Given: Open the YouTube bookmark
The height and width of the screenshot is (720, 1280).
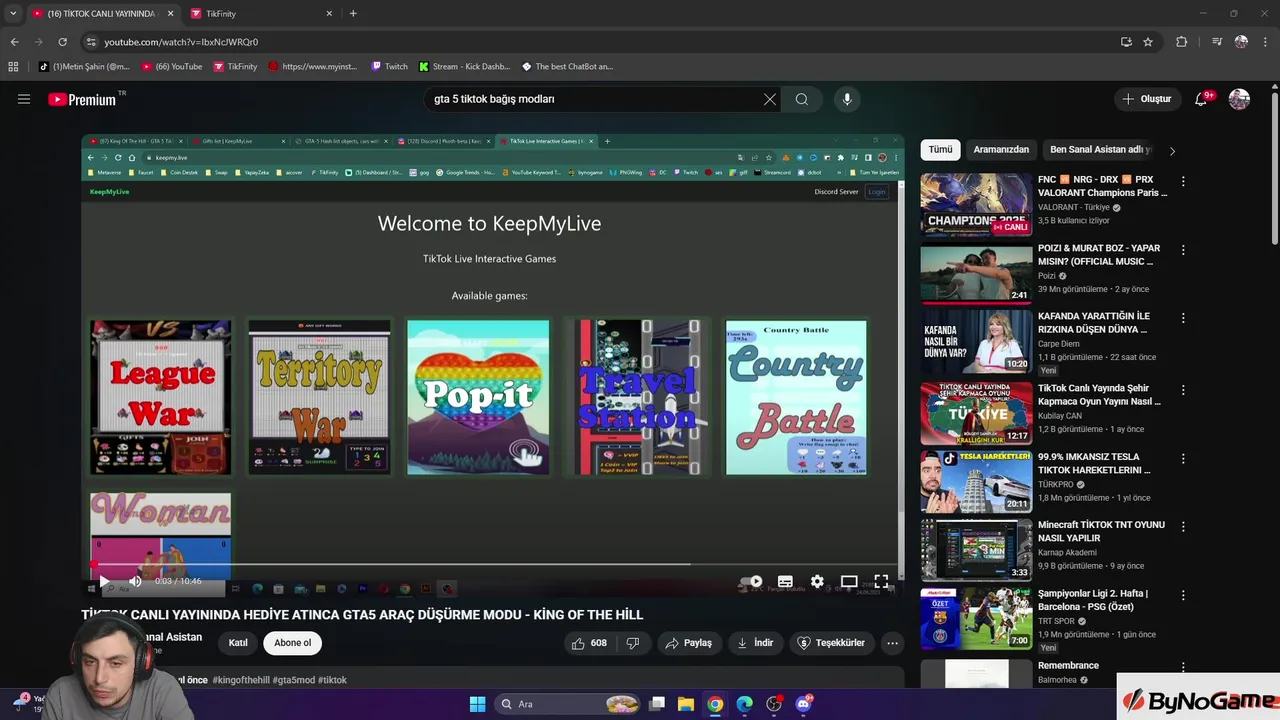Looking at the screenshot, I should pyautogui.click(x=172, y=67).
